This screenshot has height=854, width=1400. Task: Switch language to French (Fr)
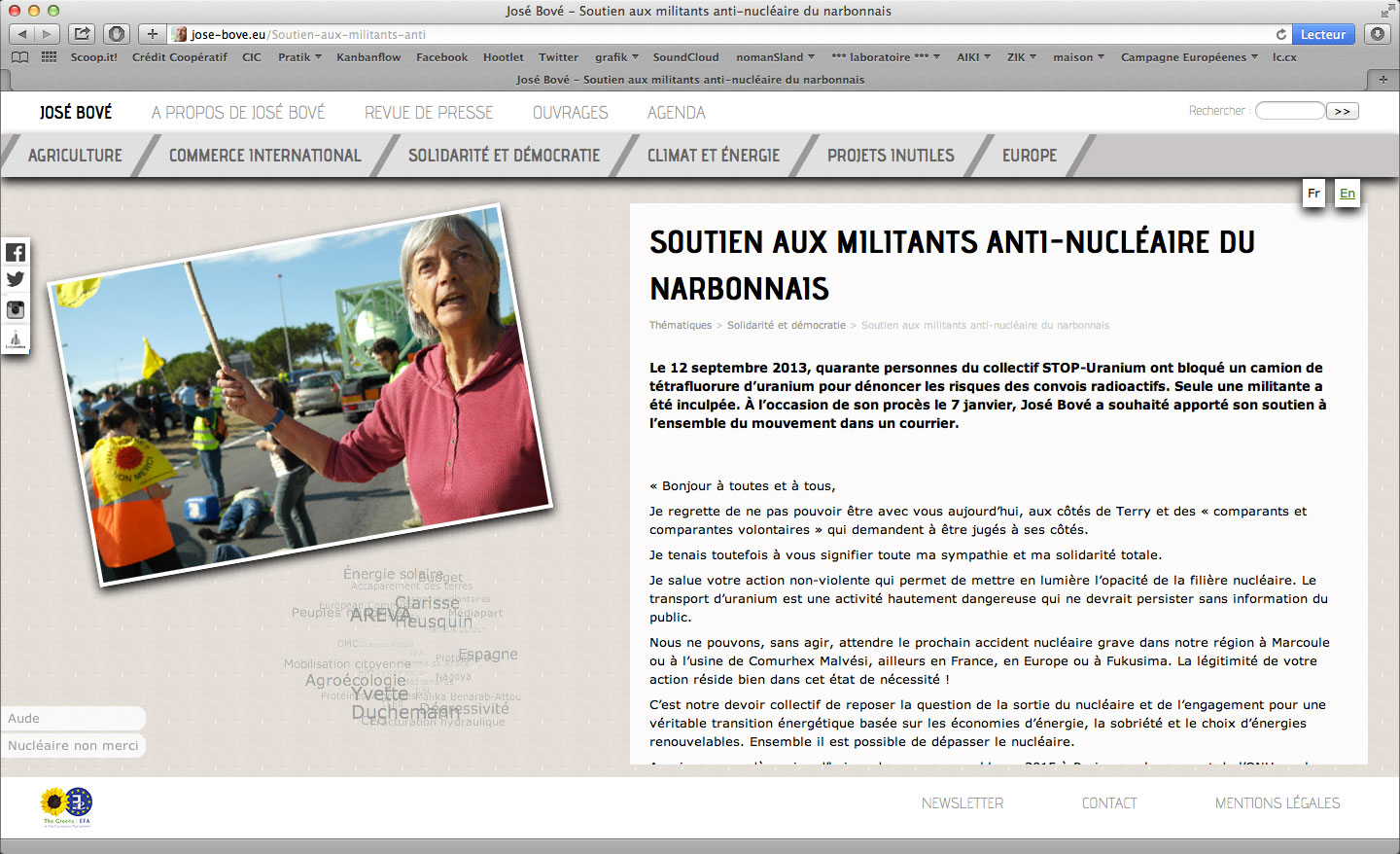point(1313,193)
